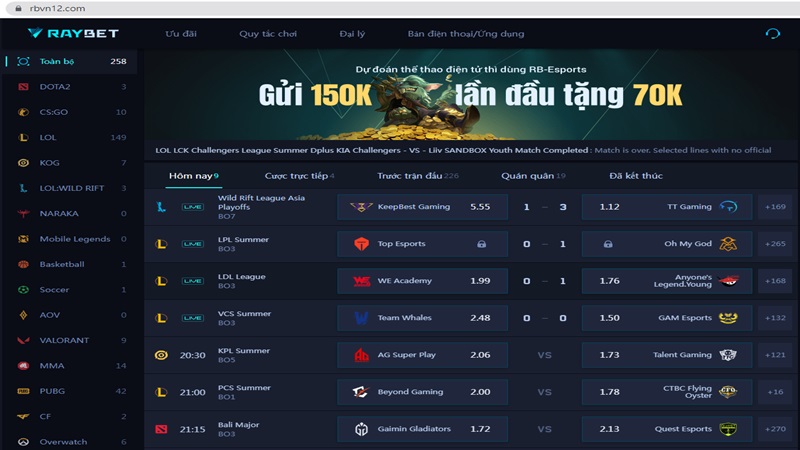Image resolution: width=800 pixels, height=450 pixels.
Task: Select the Overwatch icon in sidebar
Action: pyautogui.click(x=23, y=442)
